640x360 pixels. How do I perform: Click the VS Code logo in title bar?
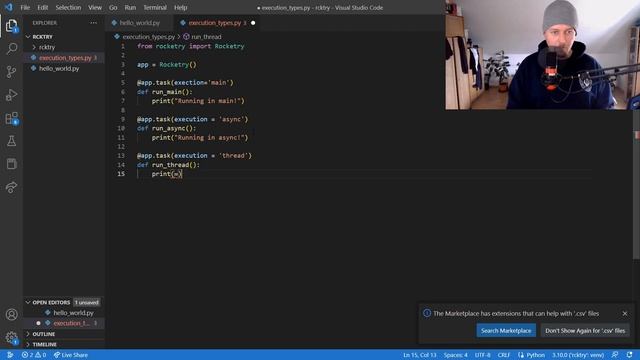tap(9, 7)
